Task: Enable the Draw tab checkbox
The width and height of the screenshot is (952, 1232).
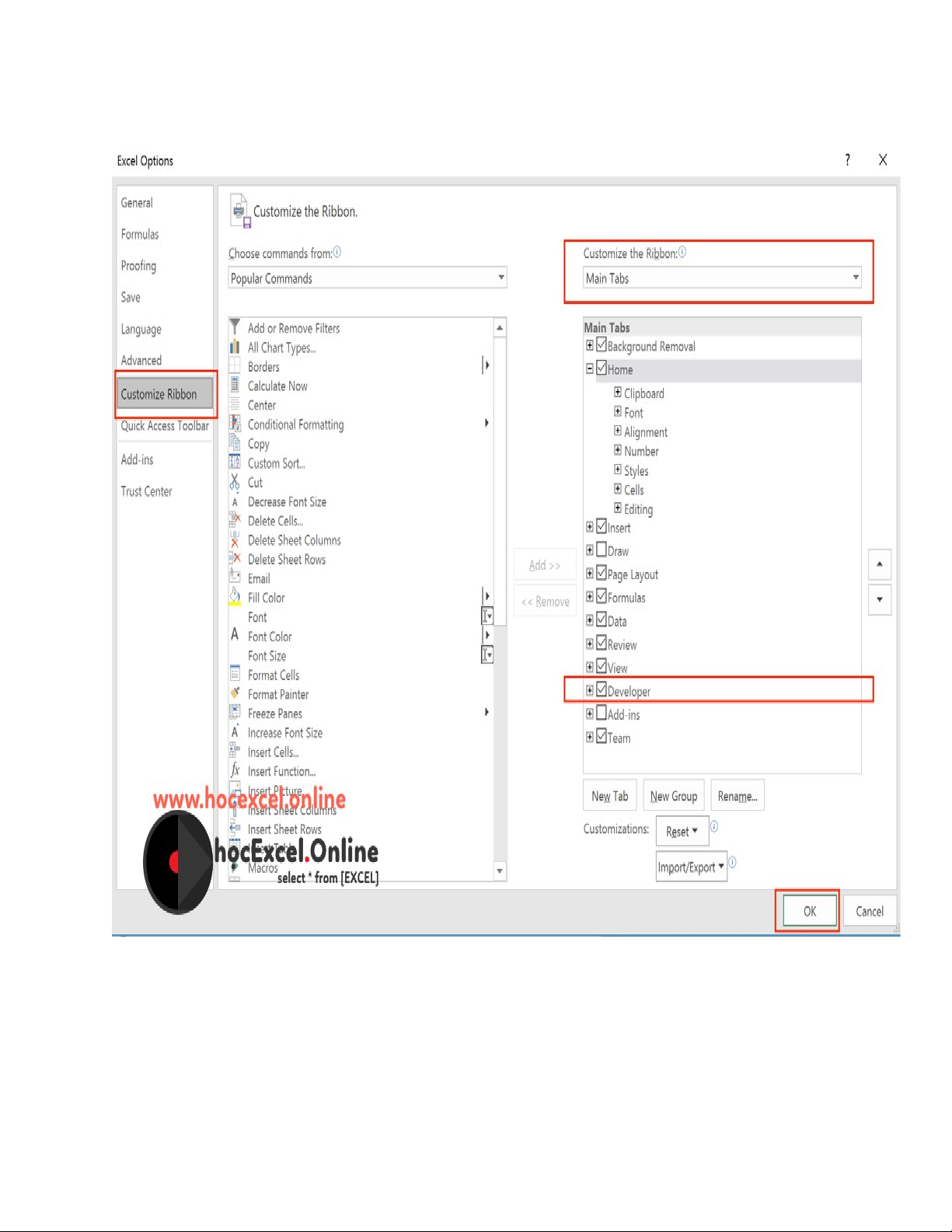Action: coord(602,550)
